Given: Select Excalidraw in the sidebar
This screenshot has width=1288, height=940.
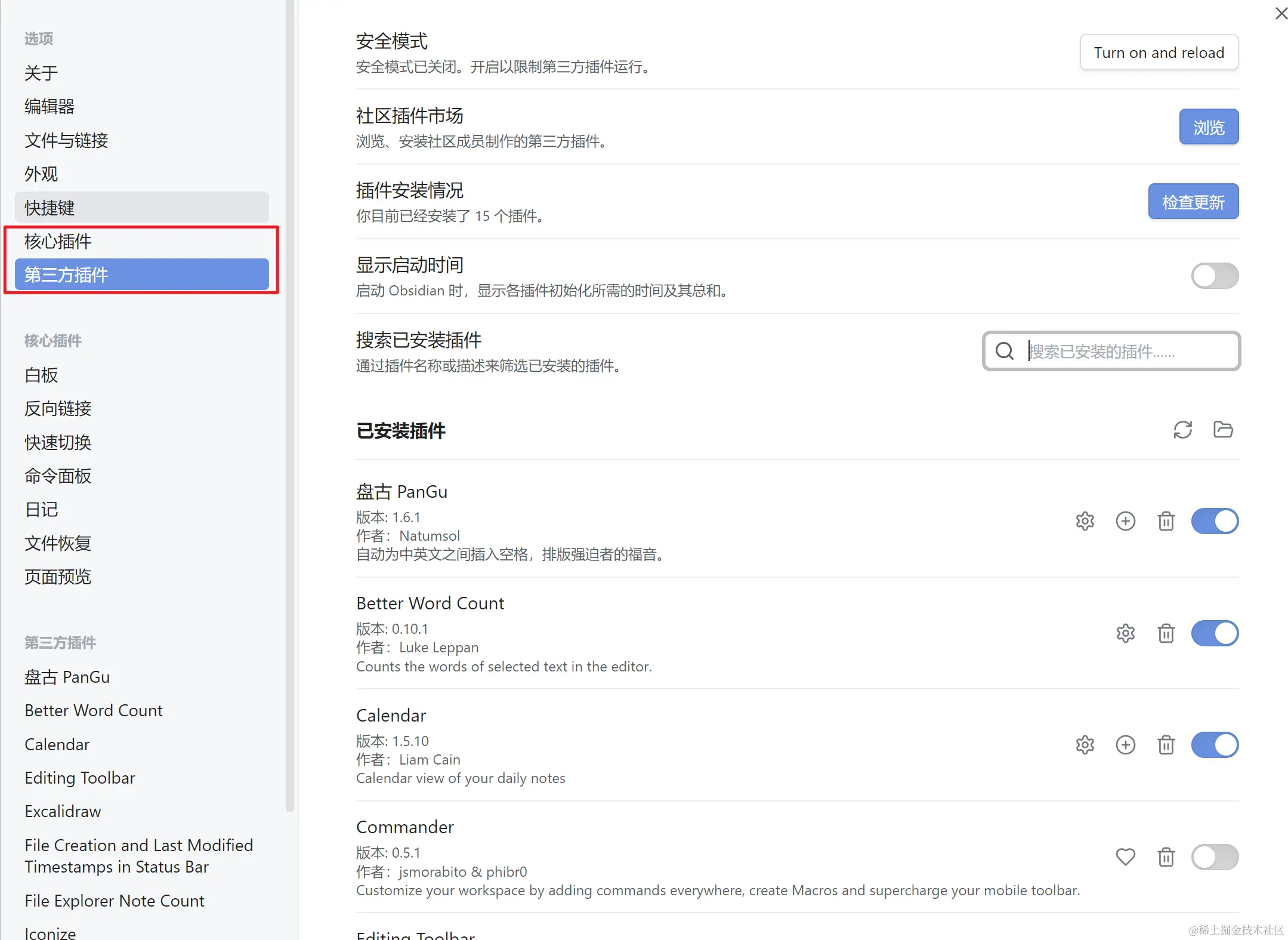Looking at the screenshot, I should point(63,812).
